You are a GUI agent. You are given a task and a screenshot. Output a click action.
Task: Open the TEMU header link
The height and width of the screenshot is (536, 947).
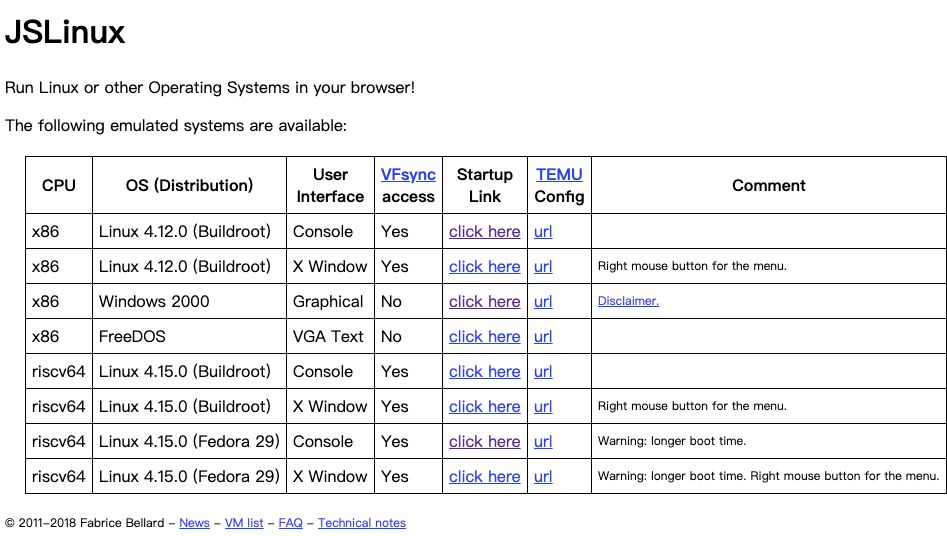558,174
